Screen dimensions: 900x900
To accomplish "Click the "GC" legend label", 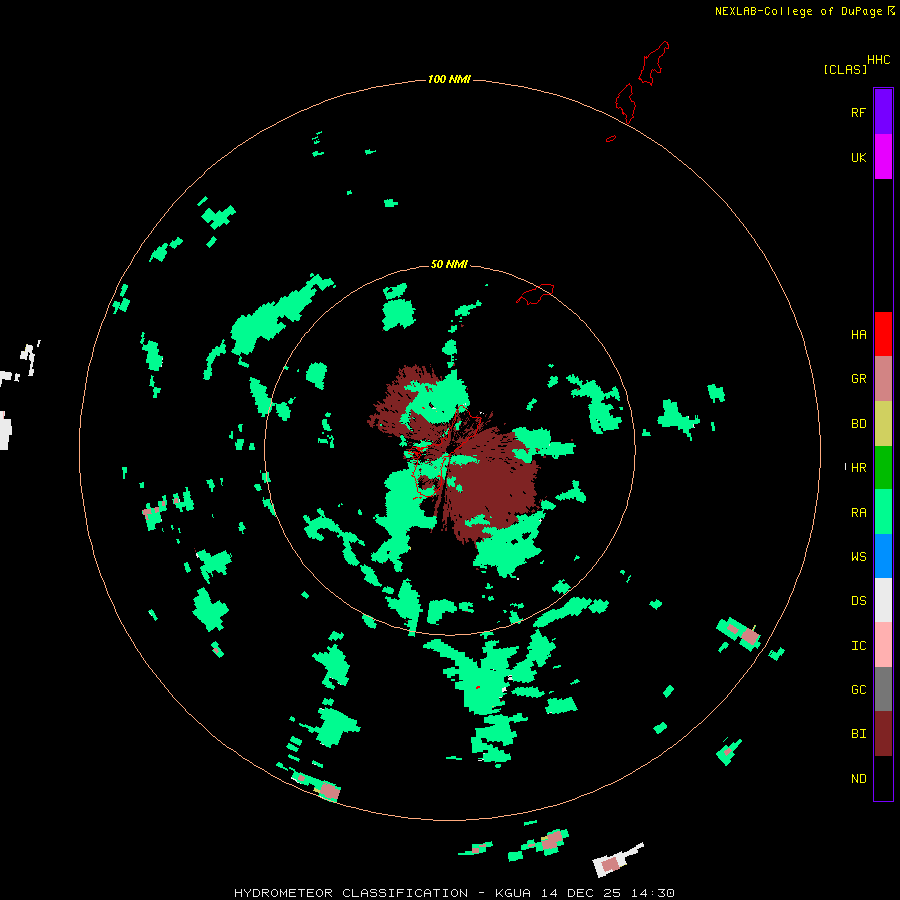I will tap(859, 690).
